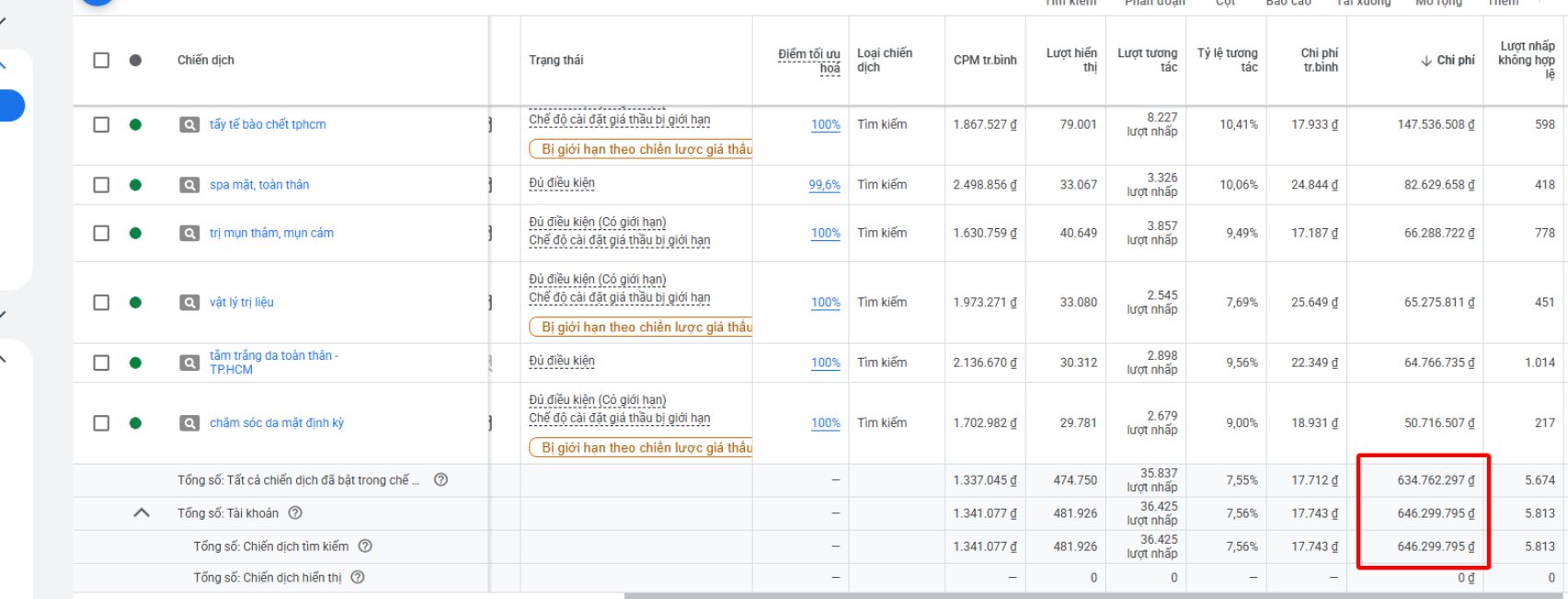Sort by CPM tr.bình column

coord(985,60)
